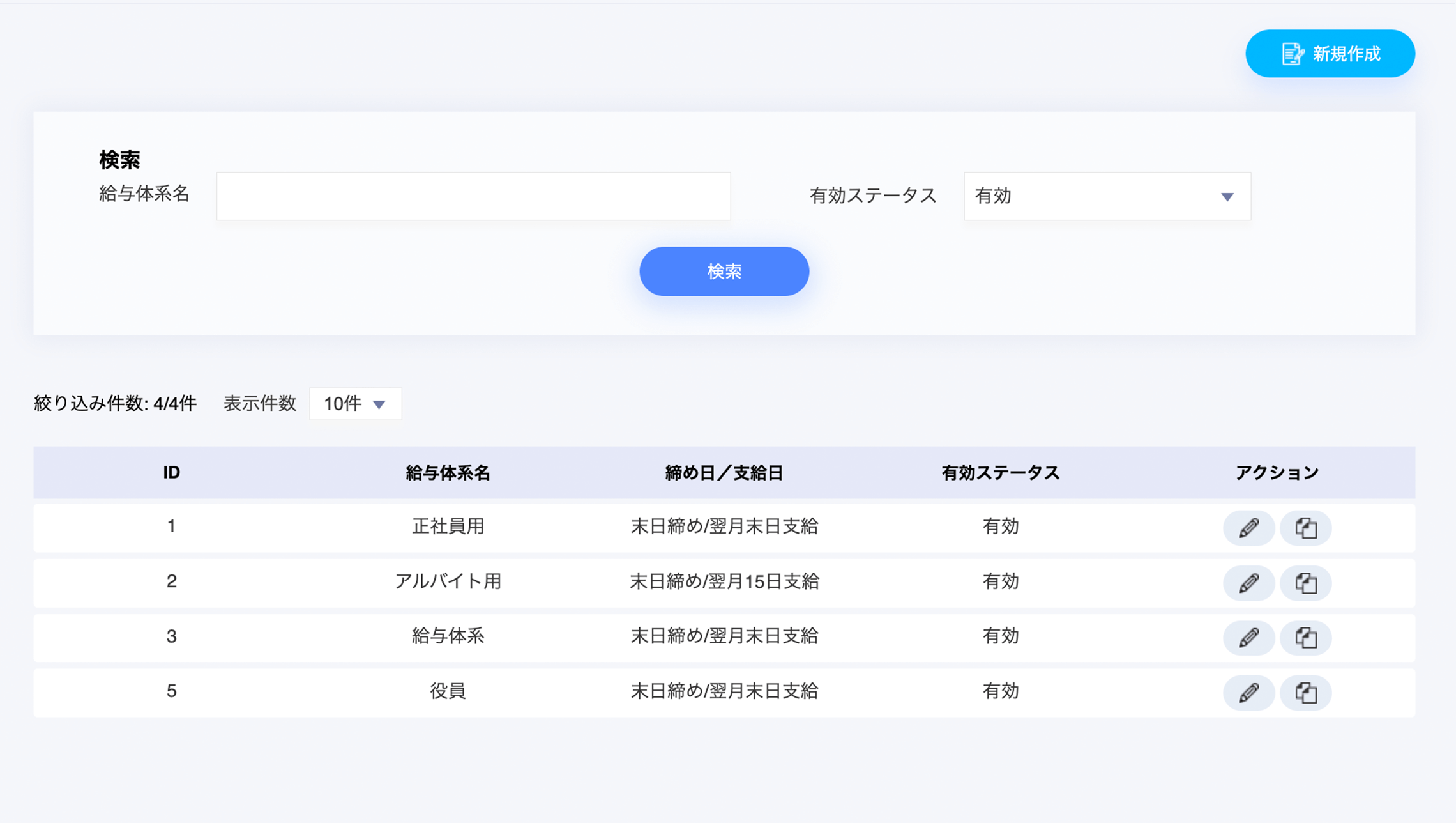Screen dimensions: 1456x823
Task: Edit the 役員 row with pencil icon
Action: pyautogui.click(x=1248, y=693)
